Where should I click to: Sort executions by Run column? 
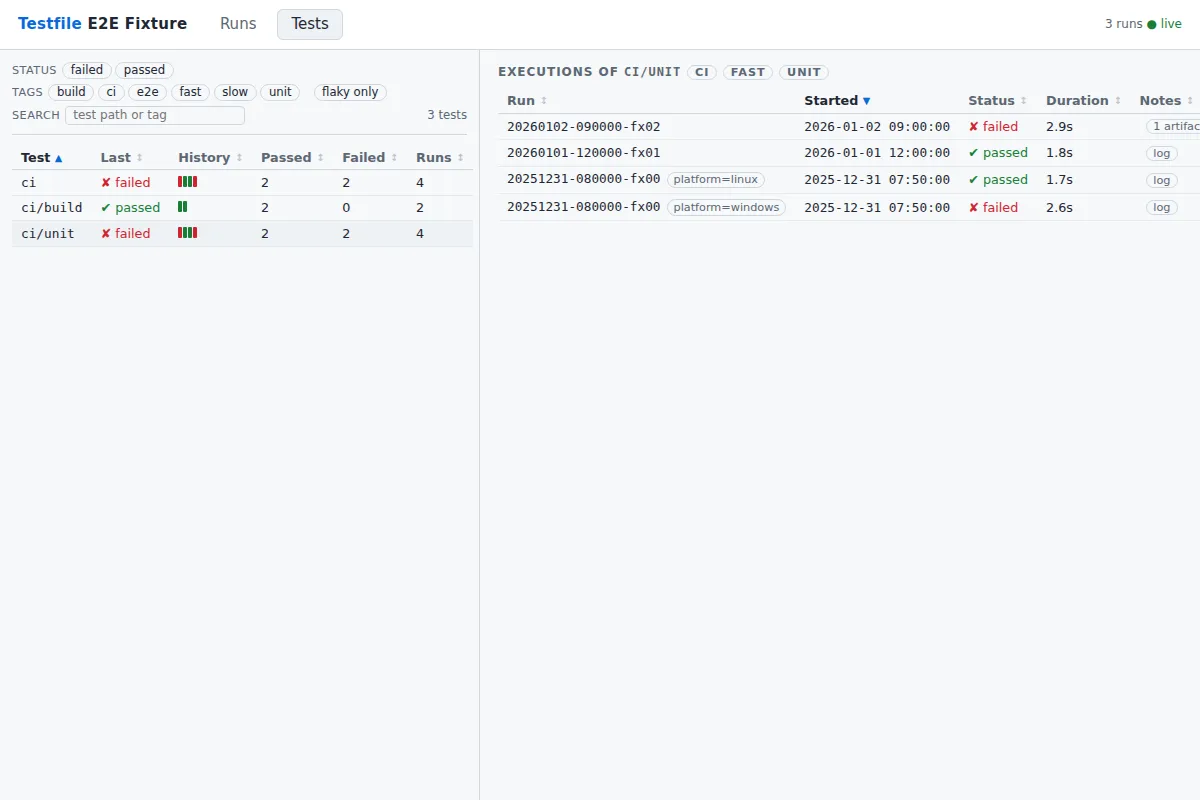(x=527, y=101)
